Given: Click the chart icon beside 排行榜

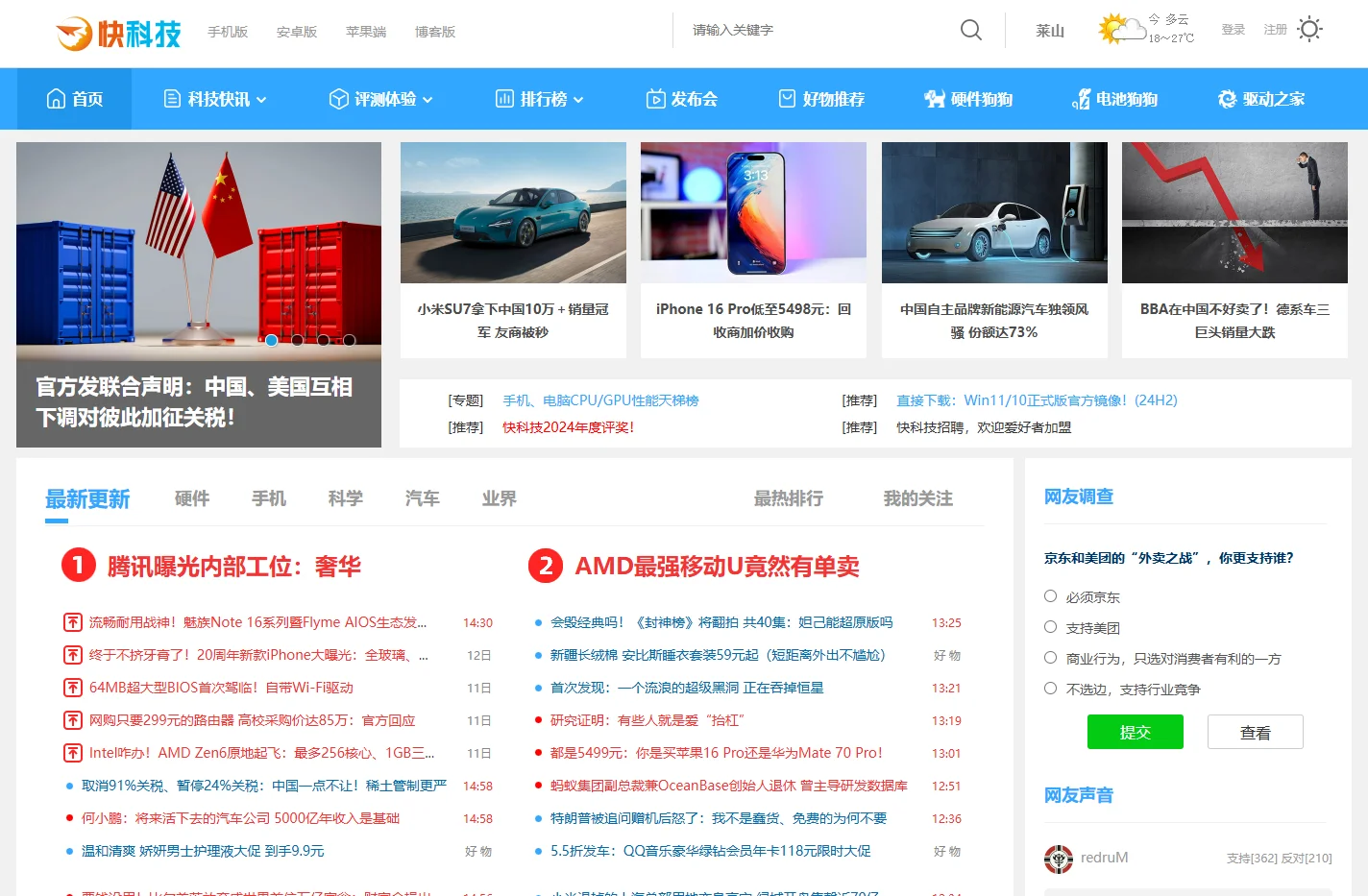Looking at the screenshot, I should point(504,99).
